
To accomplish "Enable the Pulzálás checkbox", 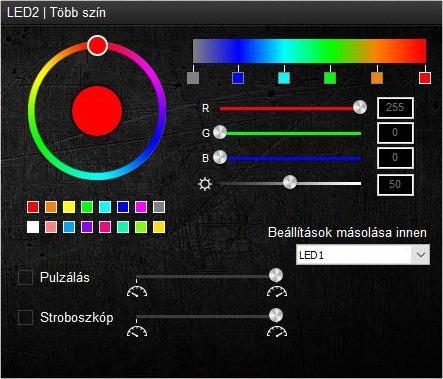I will pyautogui.click(x=25, y=277).
